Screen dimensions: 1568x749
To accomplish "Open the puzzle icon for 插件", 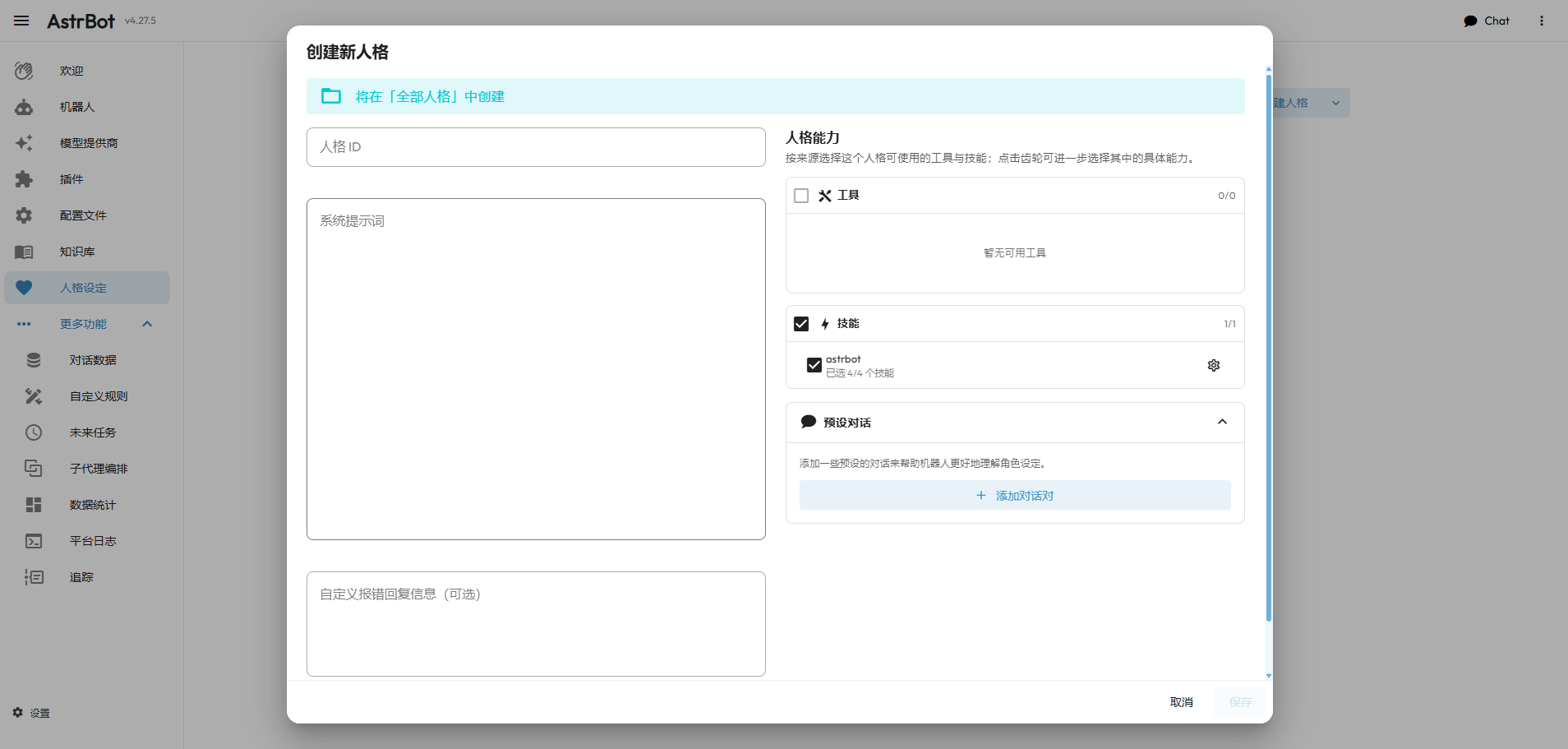I will coord(24,179).
